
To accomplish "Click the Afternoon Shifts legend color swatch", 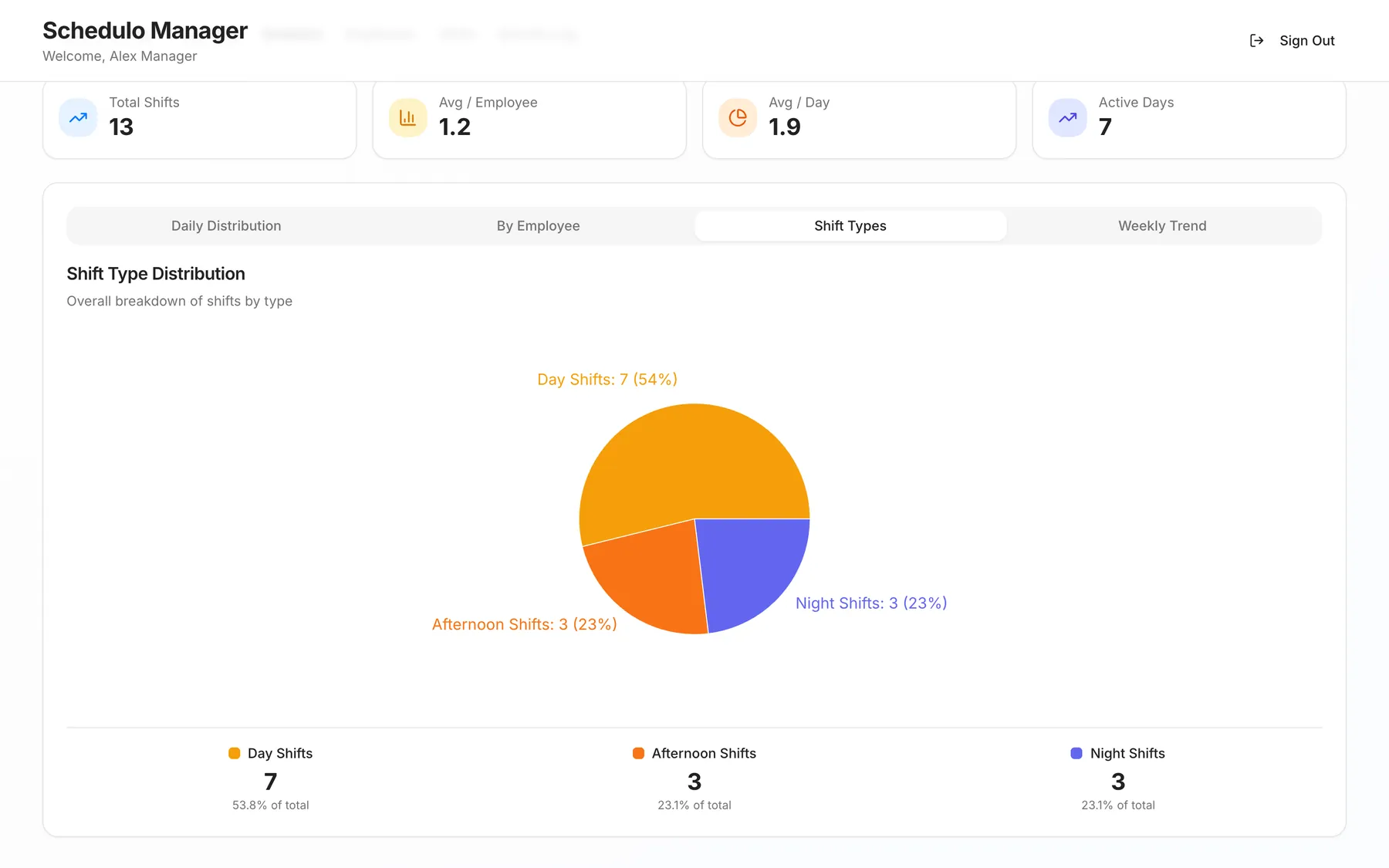I will [638, 753].
